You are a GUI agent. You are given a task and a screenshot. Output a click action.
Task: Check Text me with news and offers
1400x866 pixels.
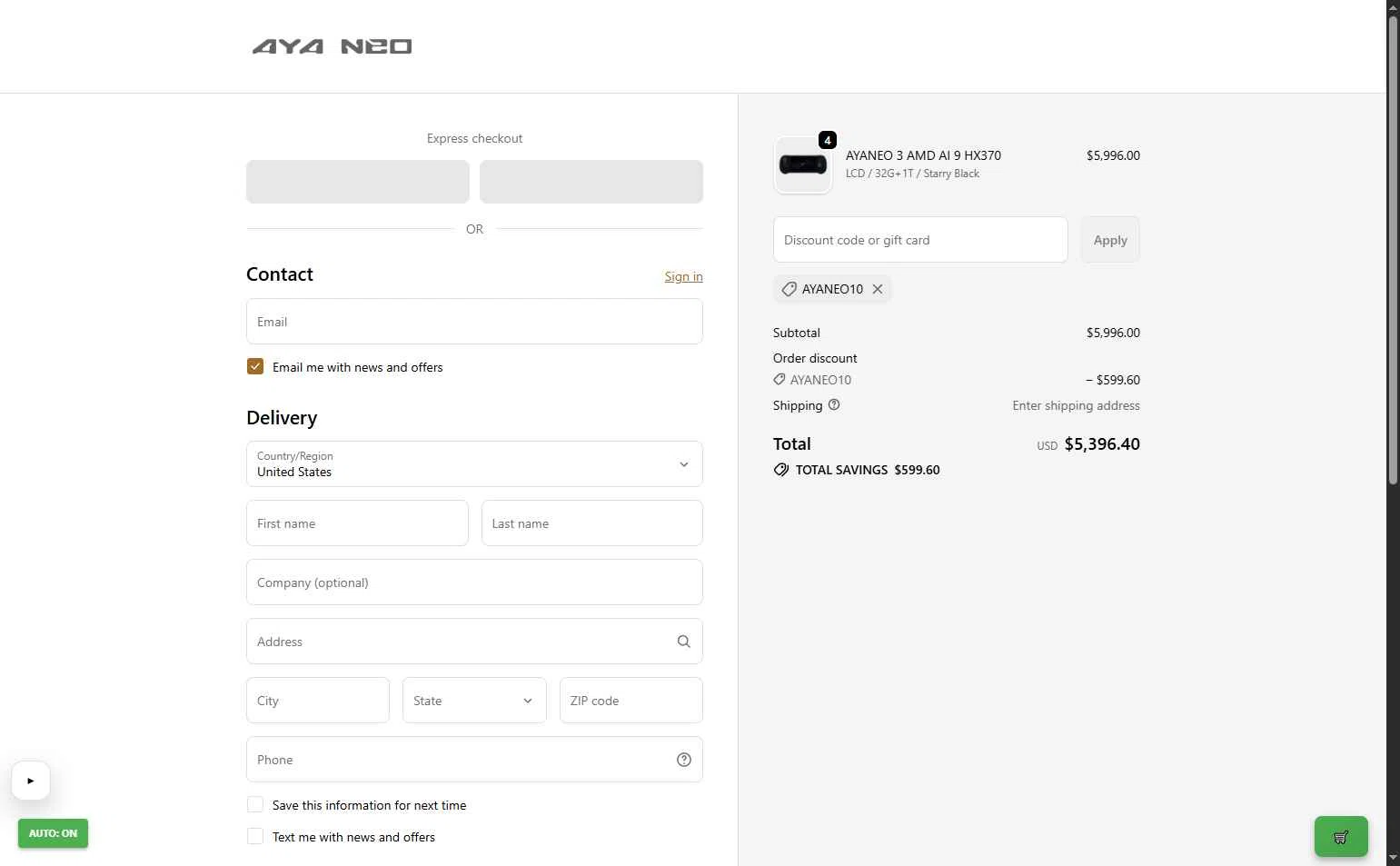[255, 836]
